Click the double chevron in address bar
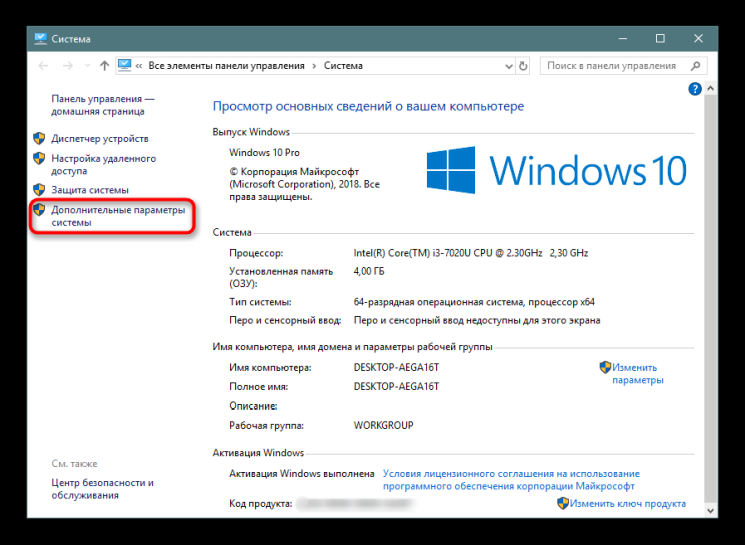 139,66
